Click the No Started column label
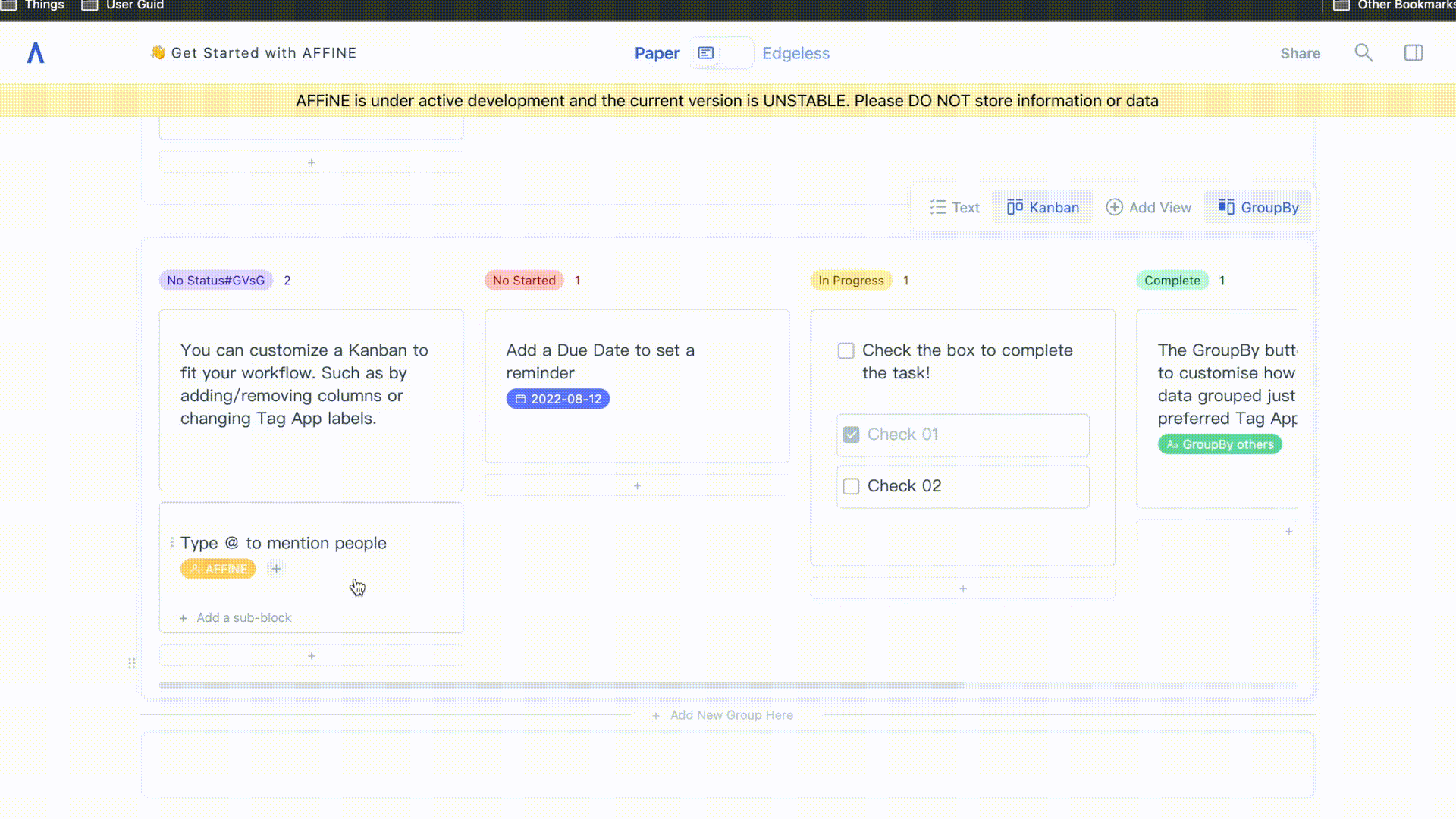1456x819 pixels. [524, 281]
